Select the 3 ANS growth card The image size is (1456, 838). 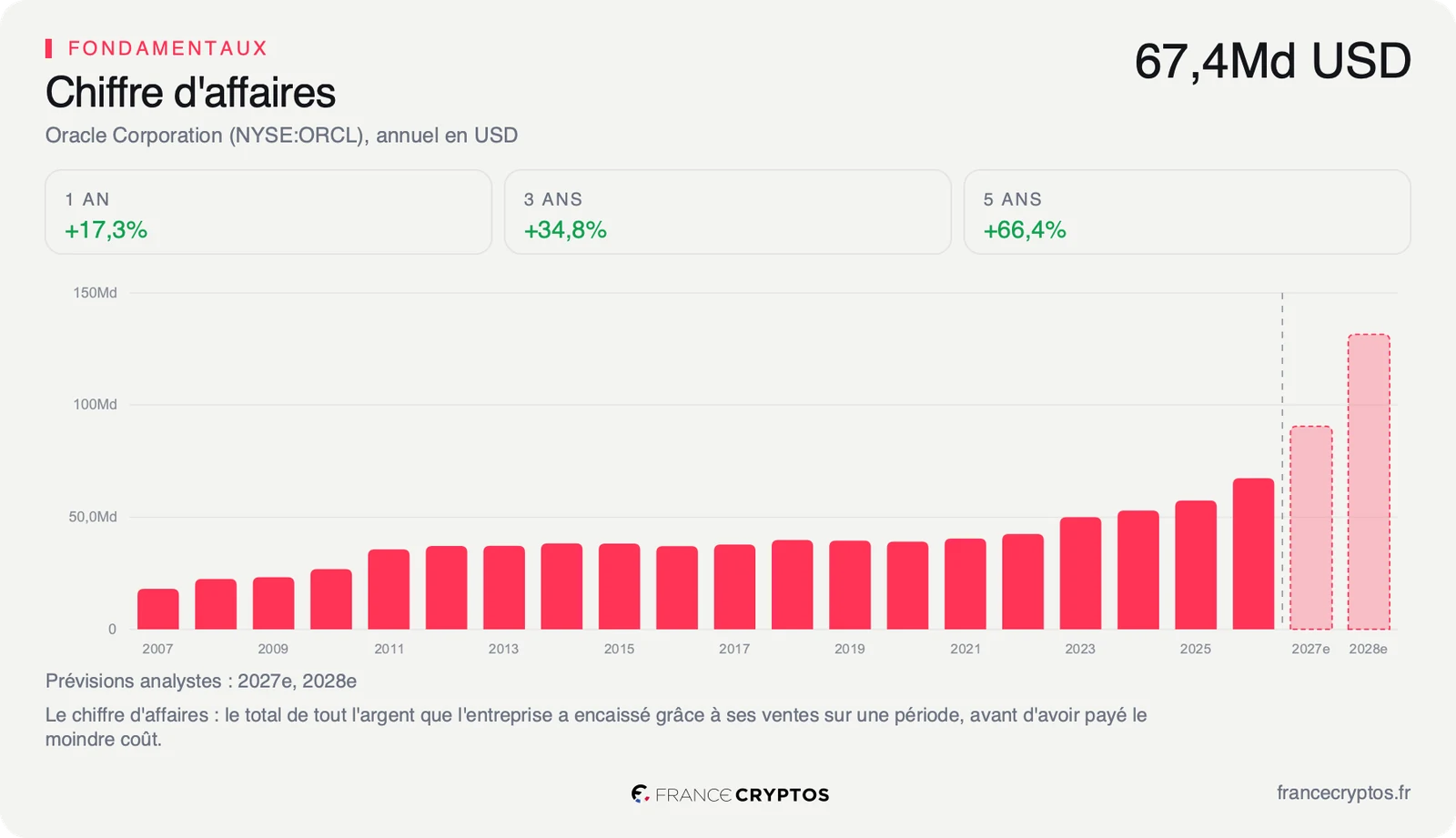[x=728, y=212]
